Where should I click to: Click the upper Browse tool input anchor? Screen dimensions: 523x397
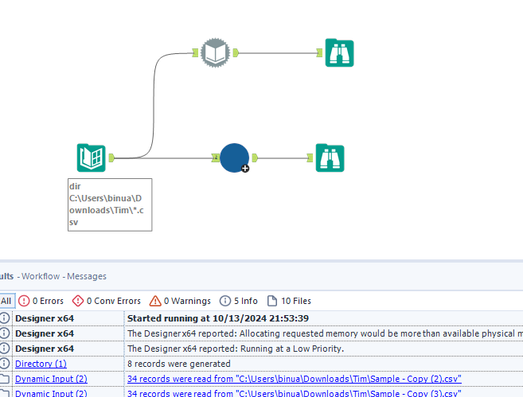coord(320,53)
